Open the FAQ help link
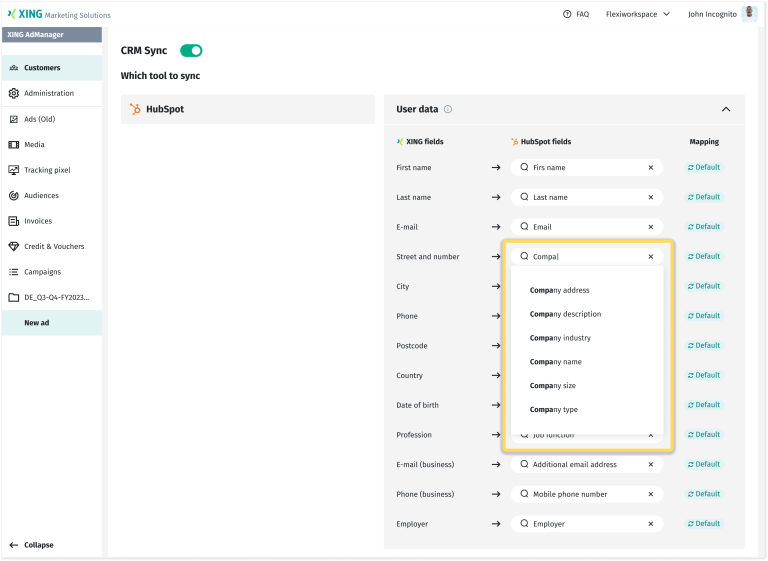This screenshot has height=561, width=768. (x=576, y=14)
